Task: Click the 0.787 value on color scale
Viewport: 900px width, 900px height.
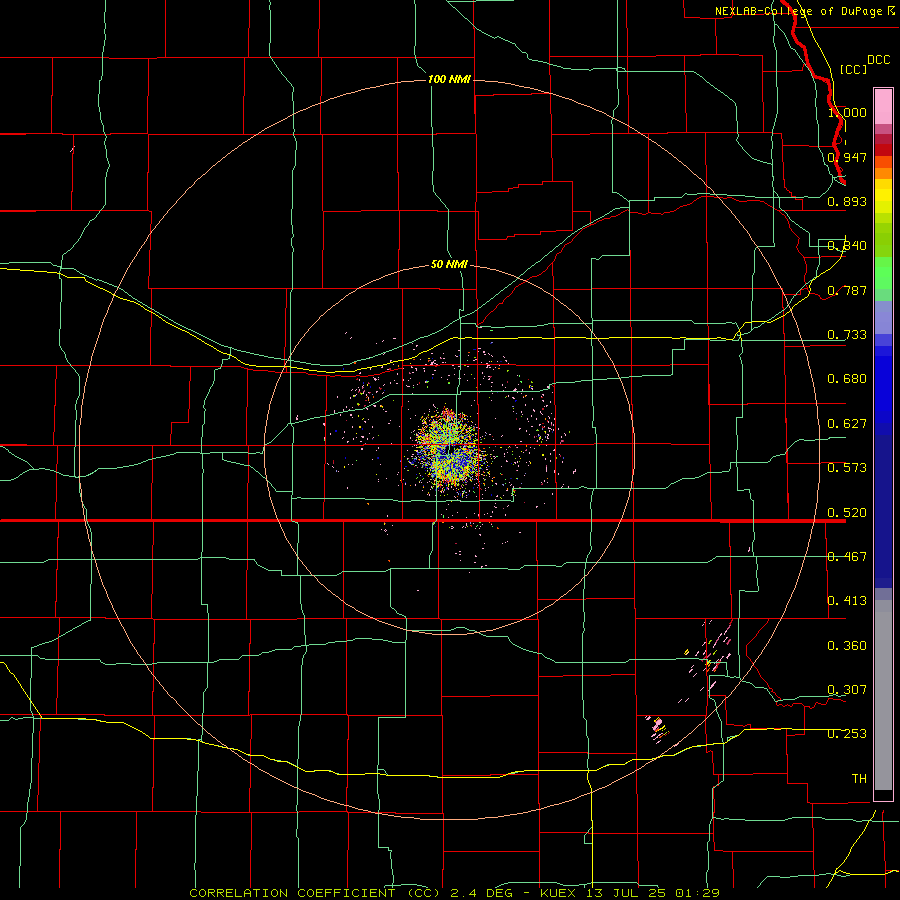Action: tap(847, 290)
